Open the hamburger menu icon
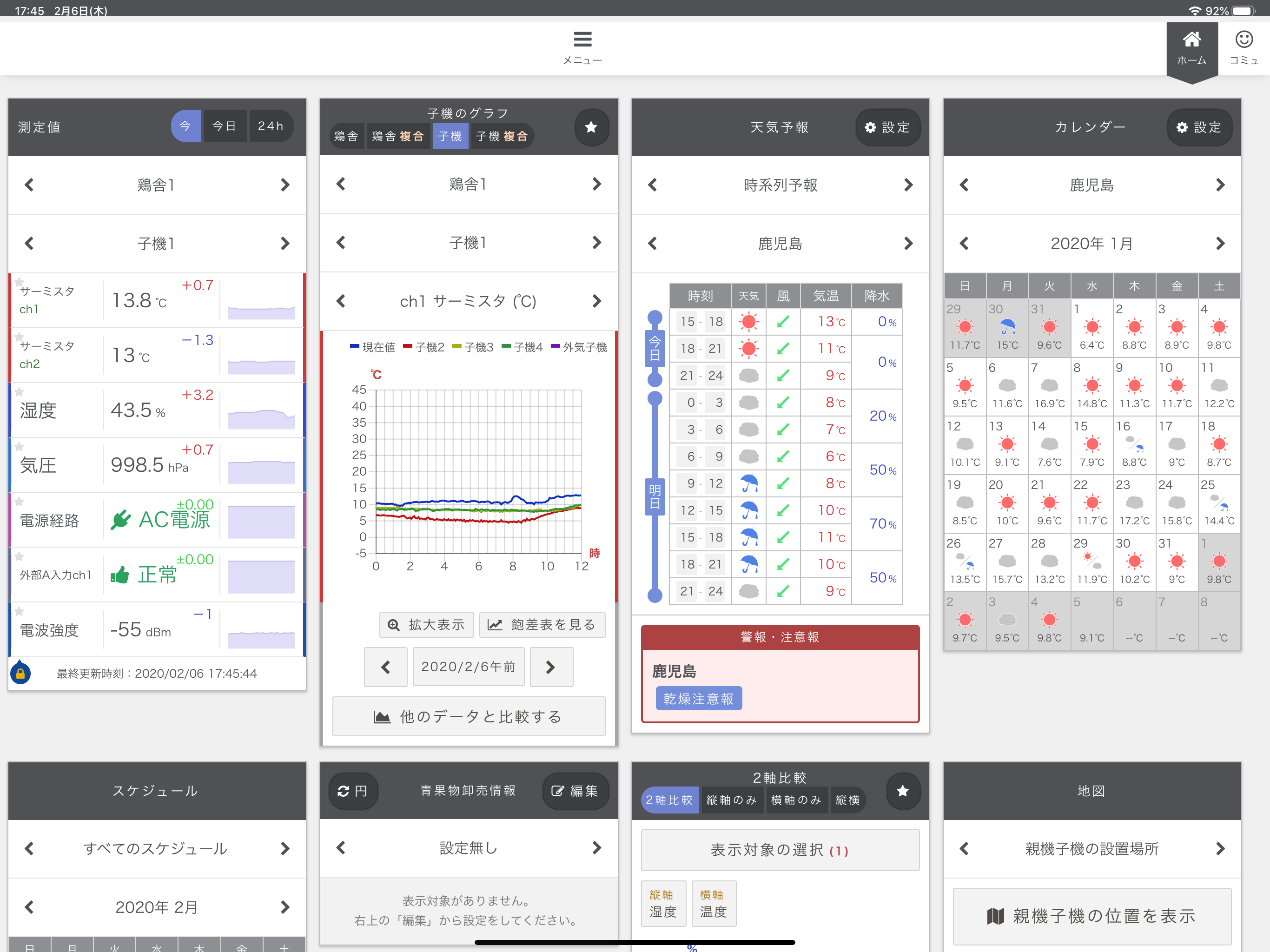 582,39
